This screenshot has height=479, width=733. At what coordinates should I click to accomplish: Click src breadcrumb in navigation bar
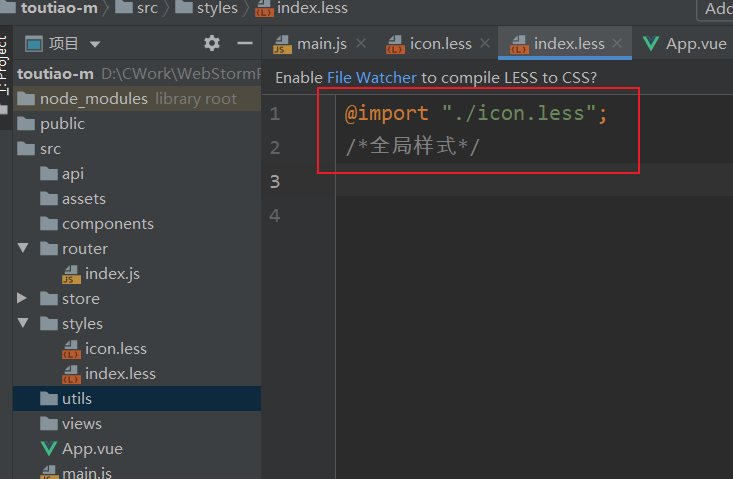pyautogui.click(x=147, y=8)
